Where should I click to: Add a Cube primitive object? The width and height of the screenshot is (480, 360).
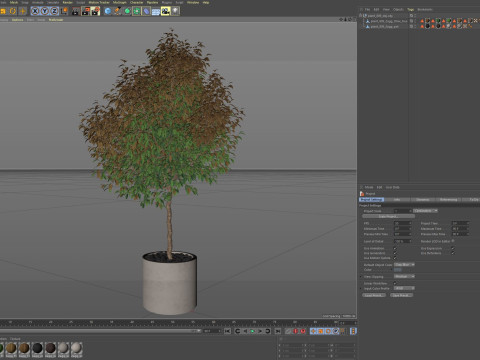pos(108,11)
